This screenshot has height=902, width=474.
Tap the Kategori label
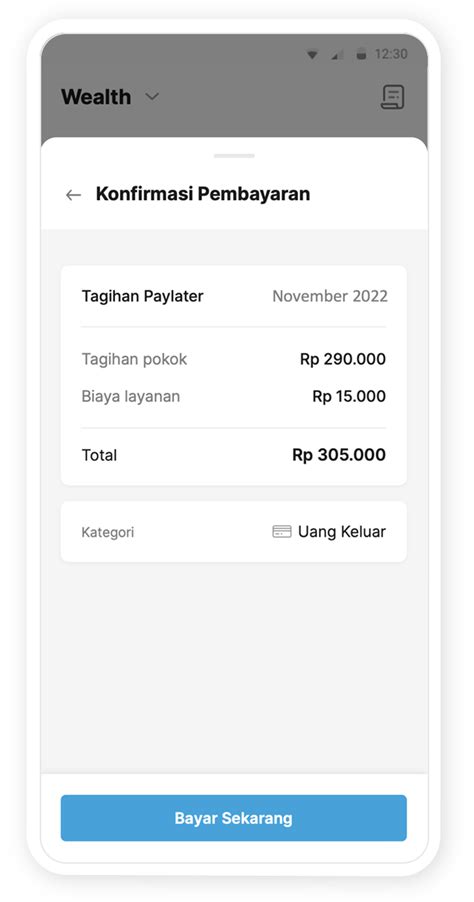click(x=108, y=532)
